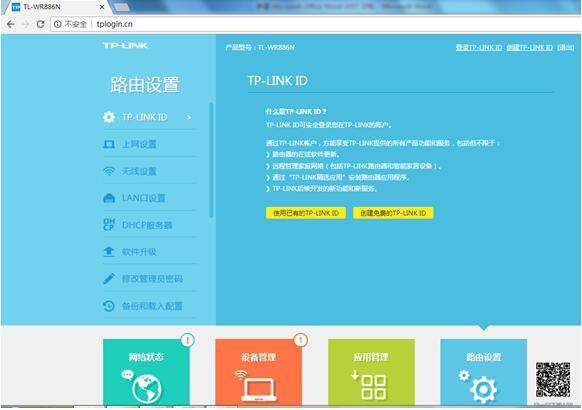The width and height of the screenshot is (582, 410).
Task: Click the gears icon in 路由设置 tile
Action: pos(478,386)
